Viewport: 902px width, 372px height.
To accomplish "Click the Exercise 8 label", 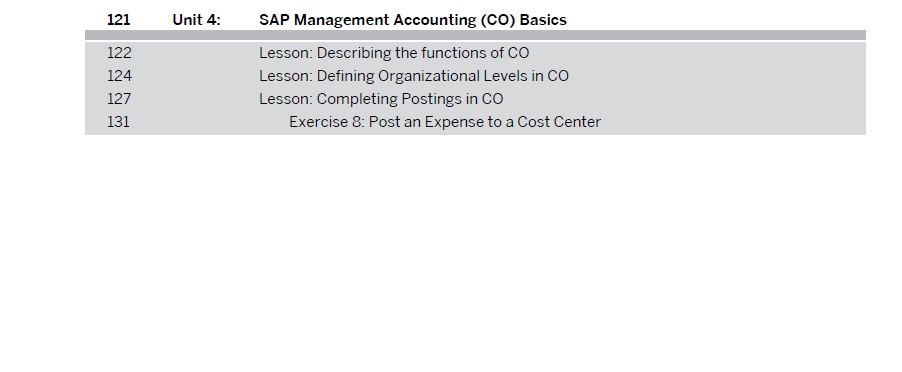I will (327, 122).
